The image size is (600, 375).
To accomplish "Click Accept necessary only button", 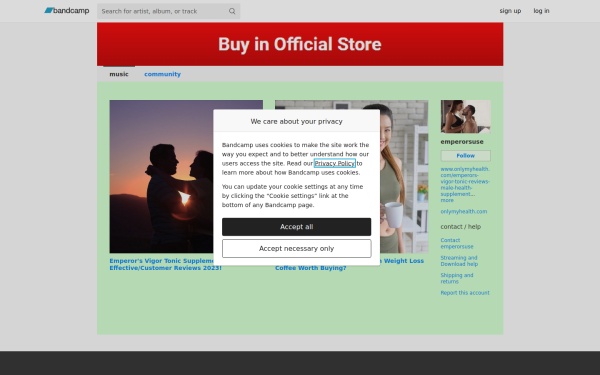I will pos(297,249).
